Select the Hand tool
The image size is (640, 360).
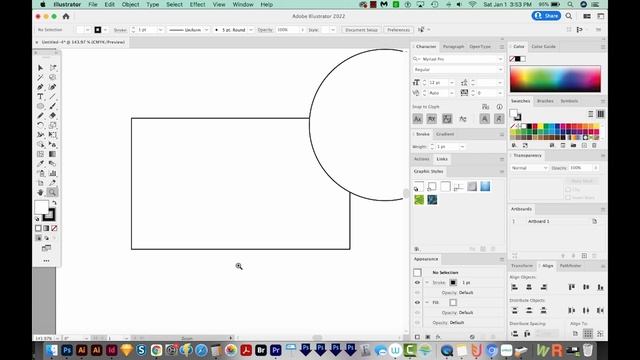pos(40,192)
